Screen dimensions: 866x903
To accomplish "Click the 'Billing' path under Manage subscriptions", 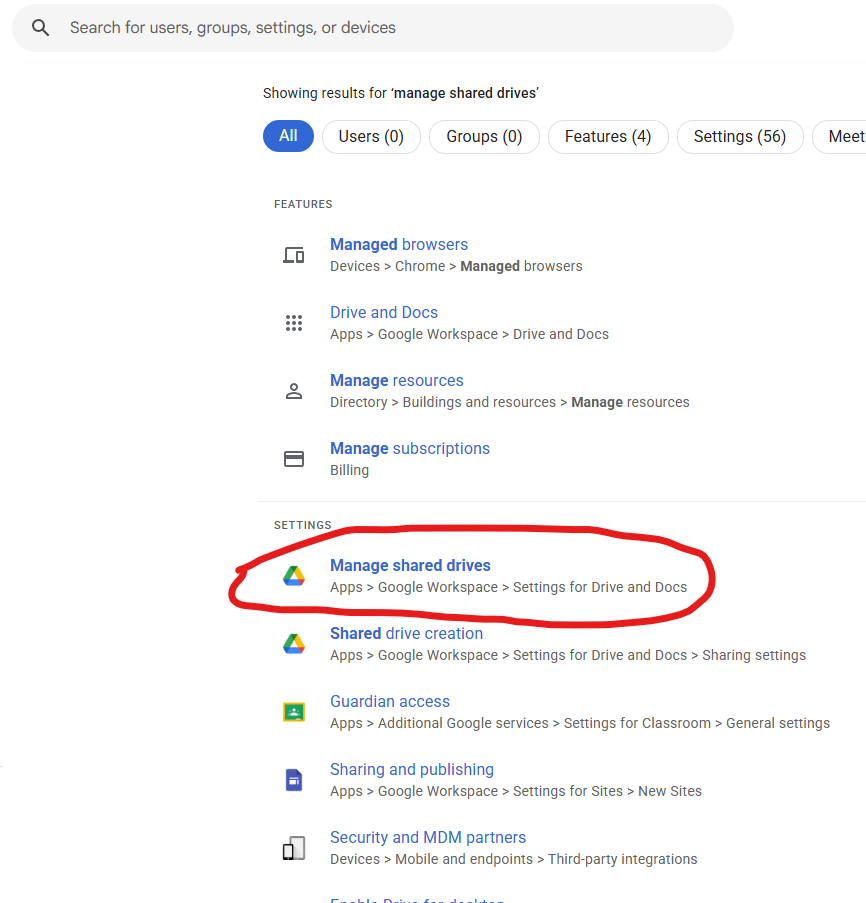I will pyautogui.click(x=350, y=470).
